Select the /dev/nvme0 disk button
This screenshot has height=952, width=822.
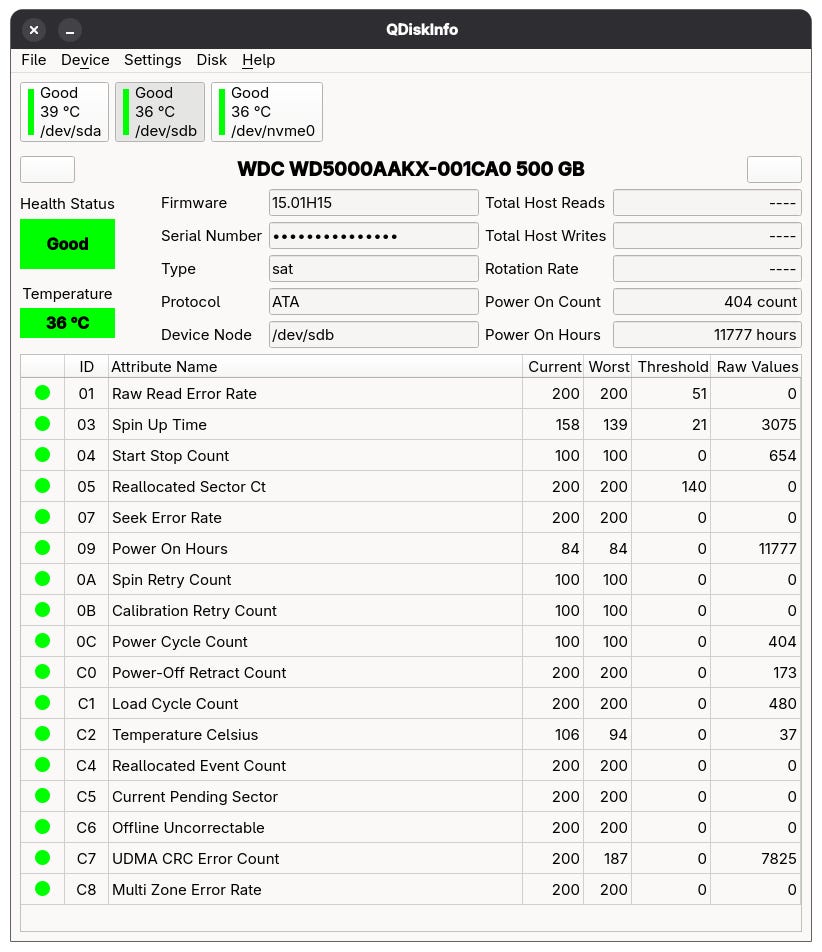click(x=267, y=112)
